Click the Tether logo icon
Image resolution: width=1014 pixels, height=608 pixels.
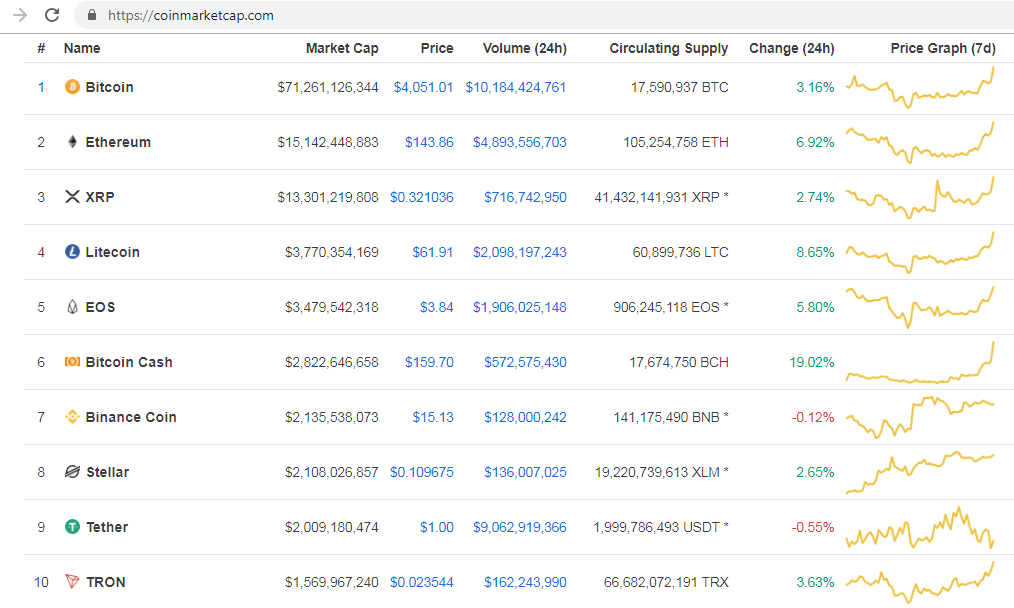[72, 527]
